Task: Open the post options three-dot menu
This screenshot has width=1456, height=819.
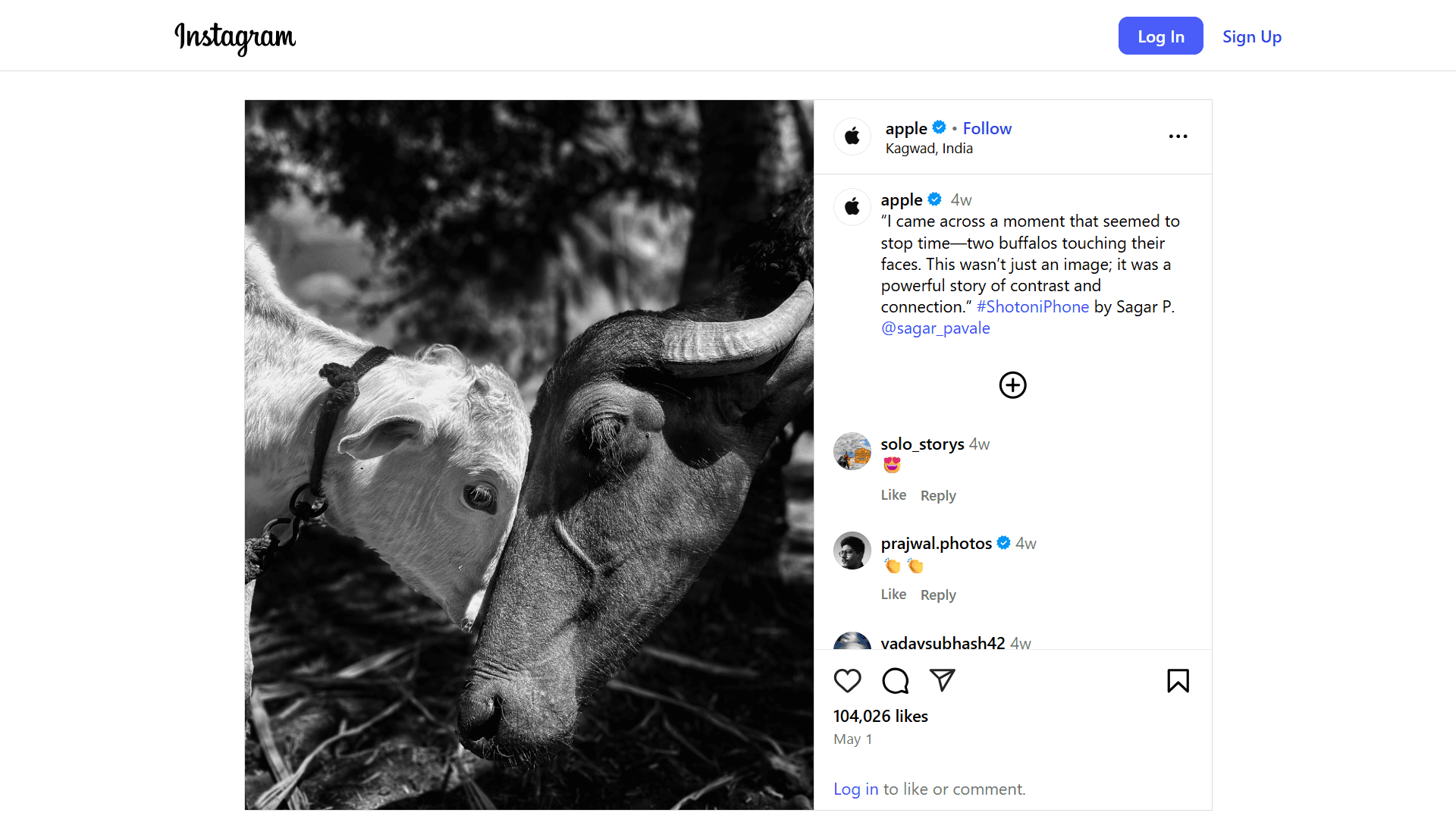Action: (x=1178, y=136)
